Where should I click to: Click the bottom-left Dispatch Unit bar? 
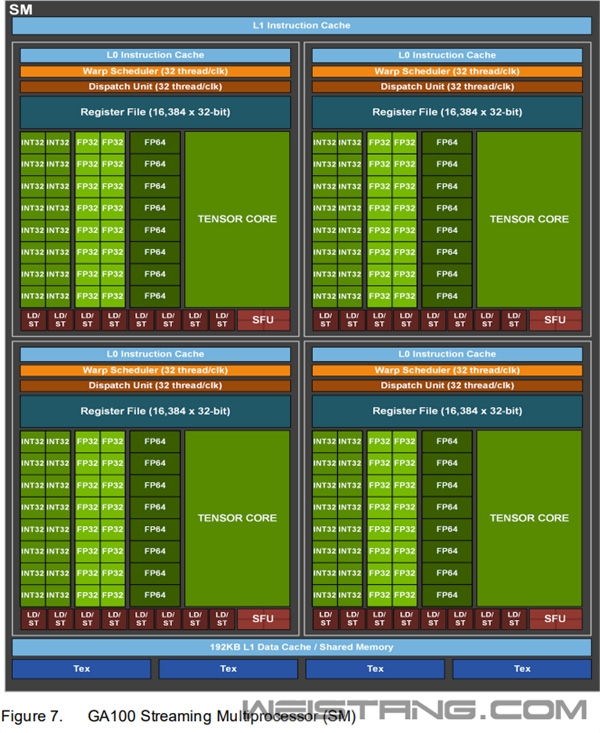[155, 386]
